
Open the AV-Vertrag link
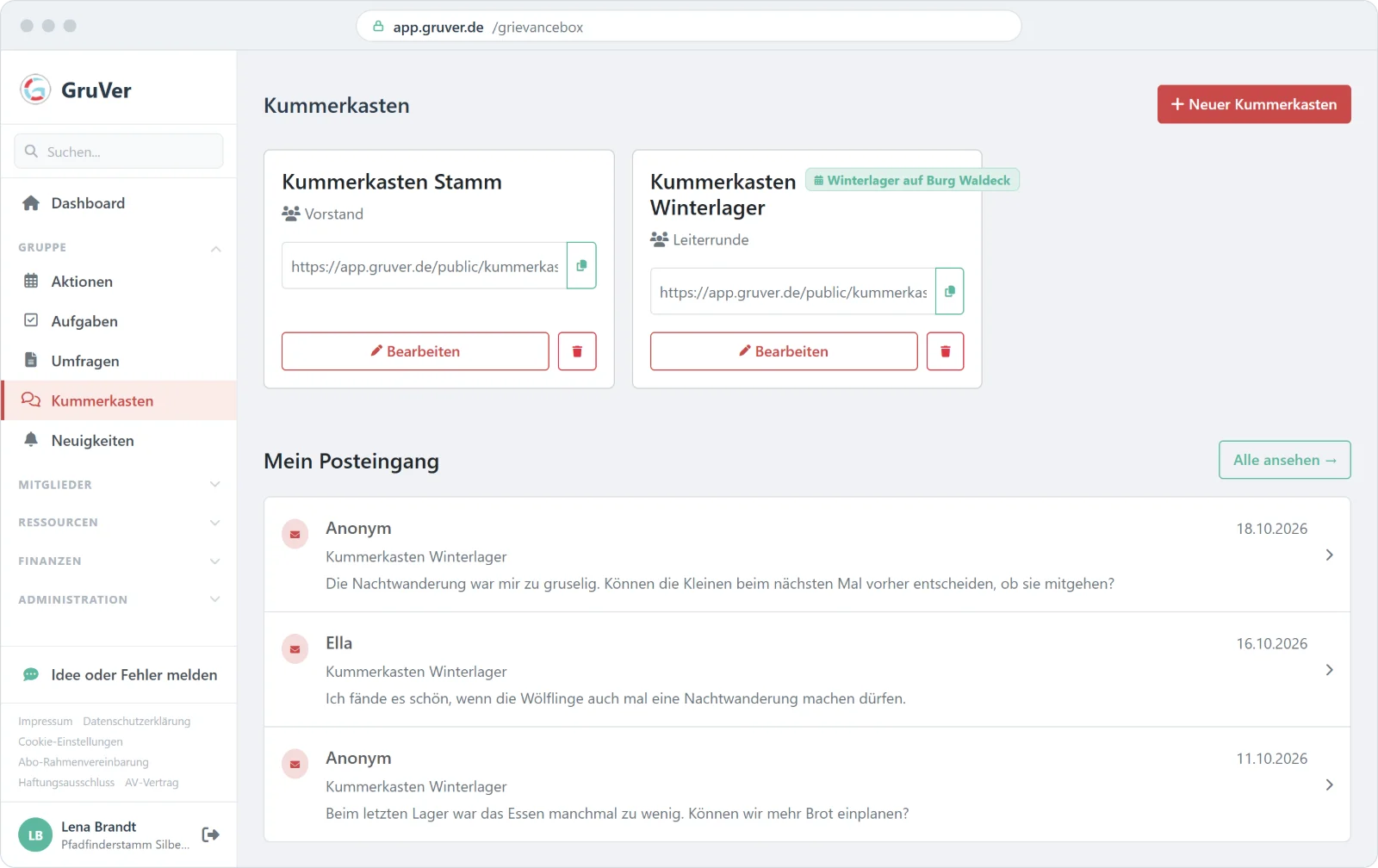(152, 783)
